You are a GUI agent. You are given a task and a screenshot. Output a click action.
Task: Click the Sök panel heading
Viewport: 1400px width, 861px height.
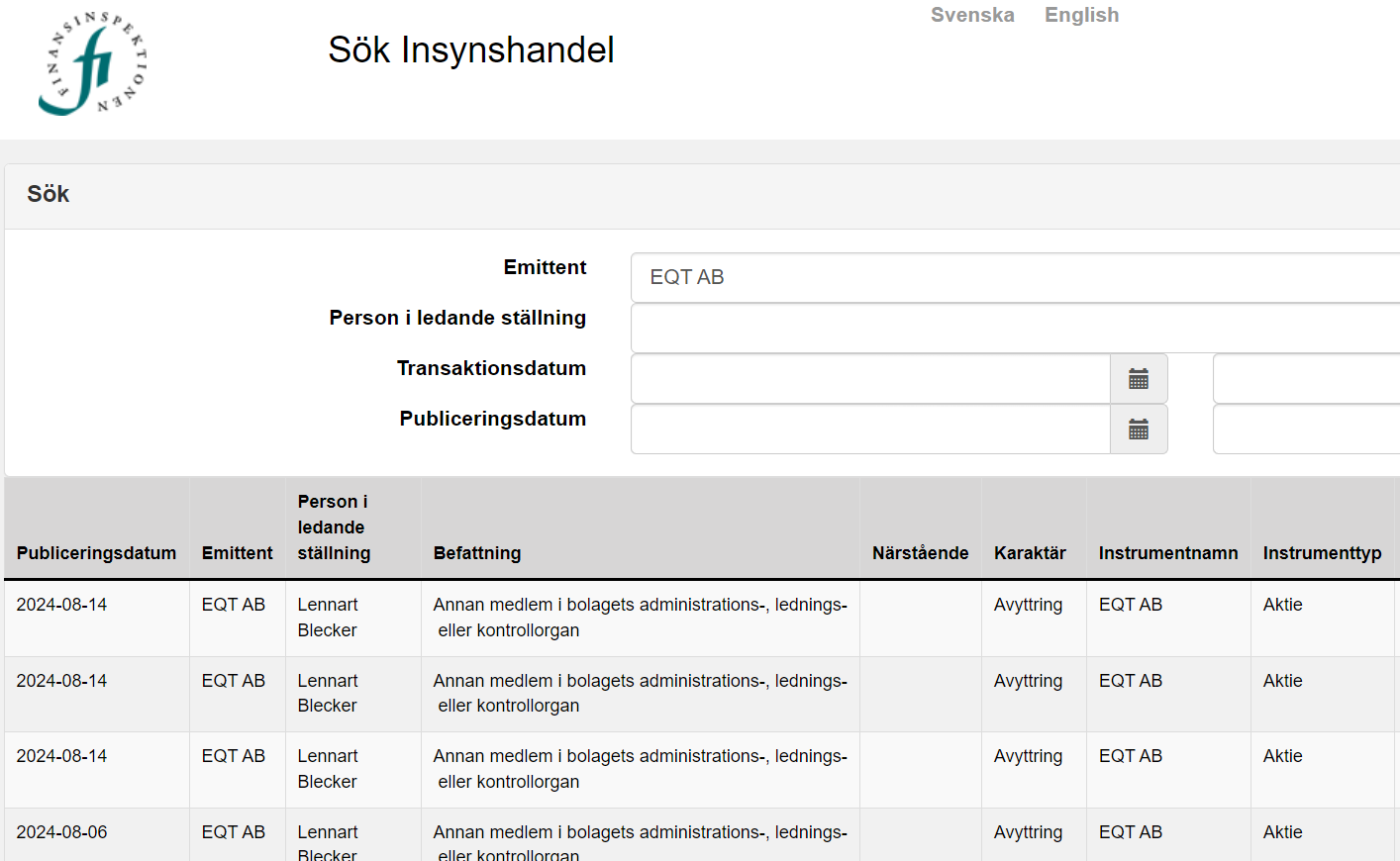point(48,194)
